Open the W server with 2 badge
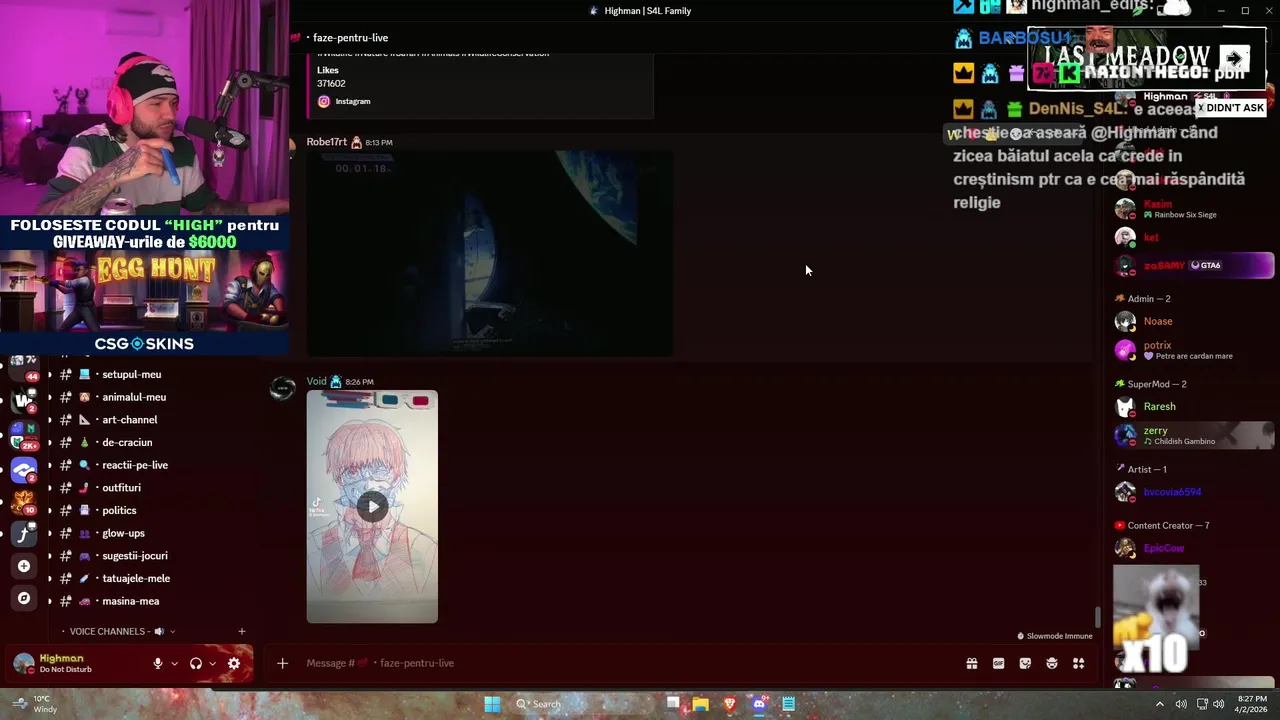This screenshot has height=720, width=1280. click(24, 401)
